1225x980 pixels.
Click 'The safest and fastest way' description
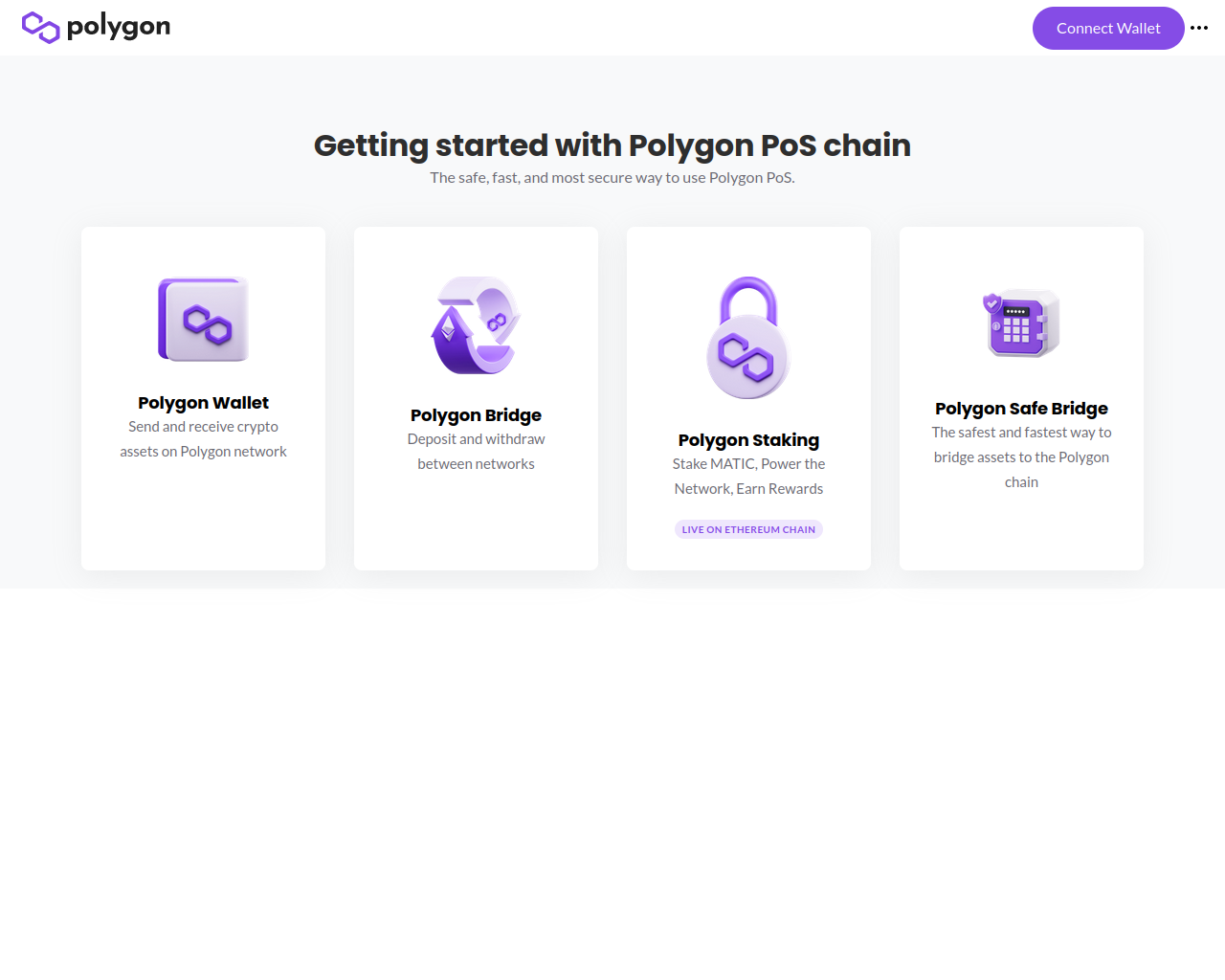click(1021, 457)
